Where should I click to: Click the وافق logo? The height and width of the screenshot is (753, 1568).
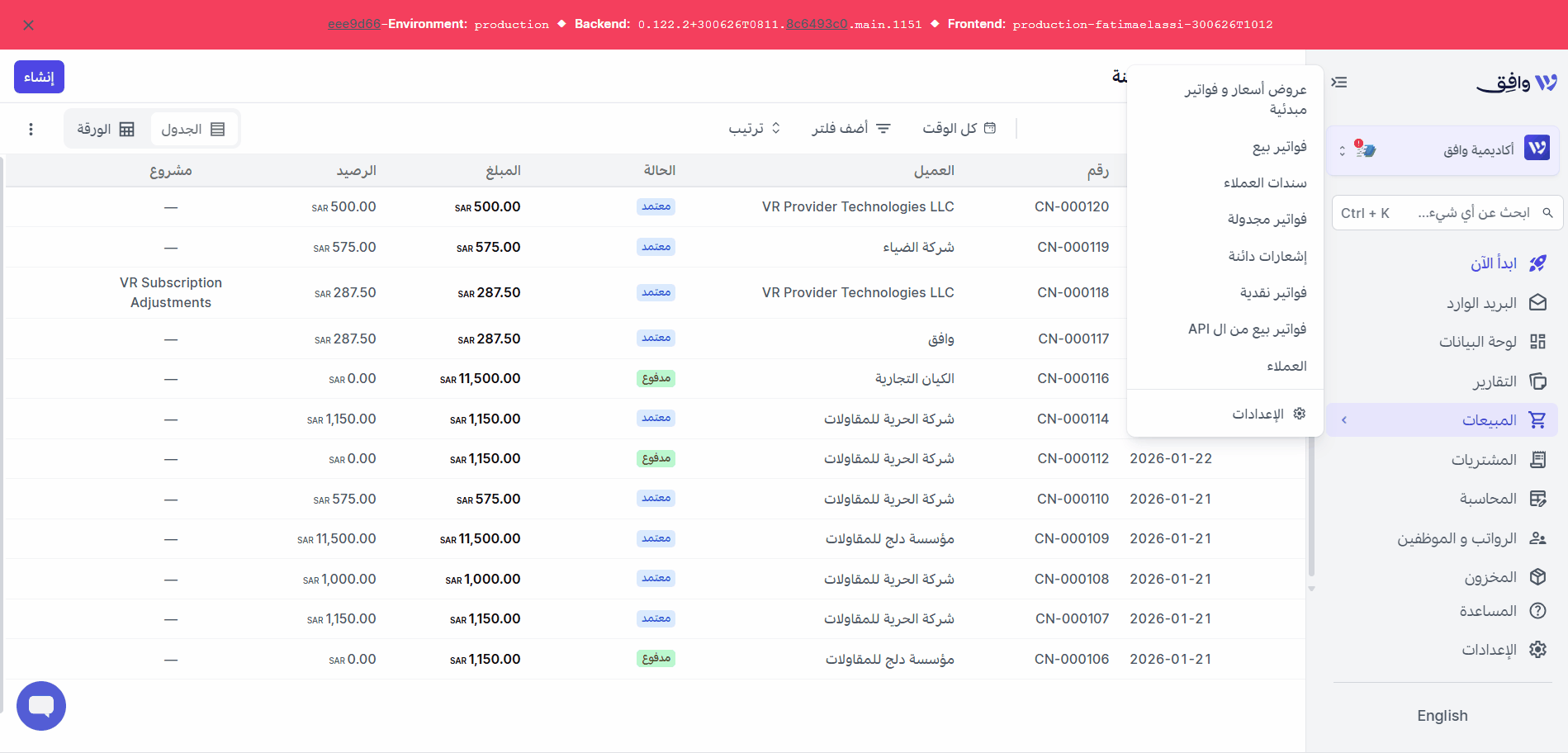[x=1517, y=83]
